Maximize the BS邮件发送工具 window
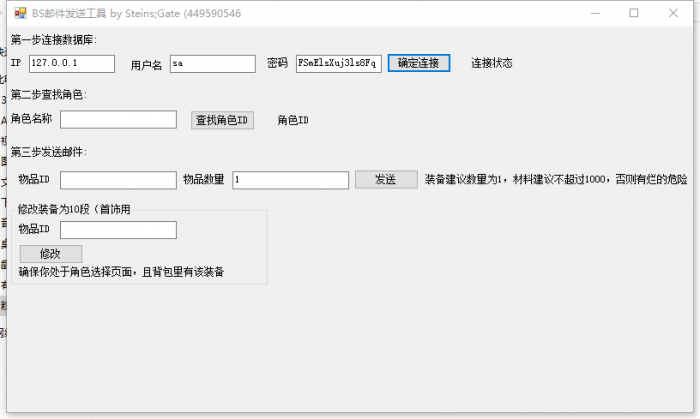700x419 pixels. [633, 13]
